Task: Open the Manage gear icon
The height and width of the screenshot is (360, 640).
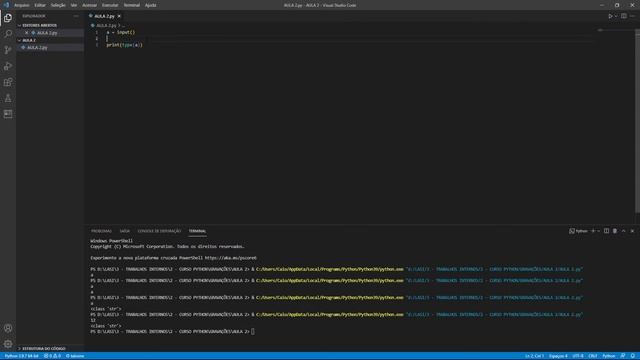Action: (8, 344)
